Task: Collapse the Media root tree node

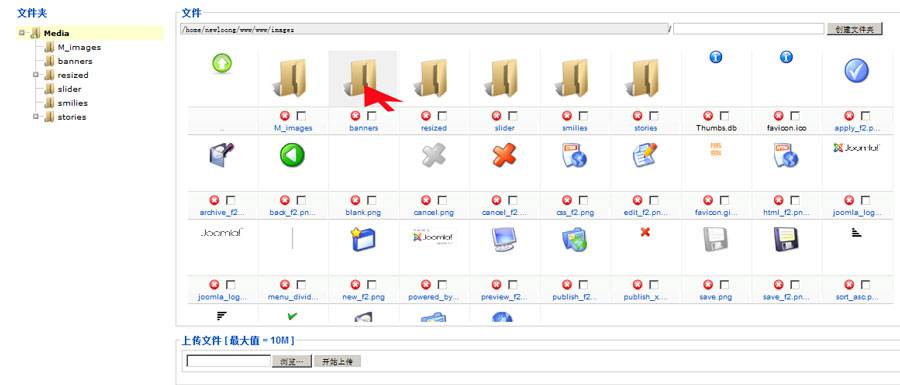Action: click(x=22, y=33)
